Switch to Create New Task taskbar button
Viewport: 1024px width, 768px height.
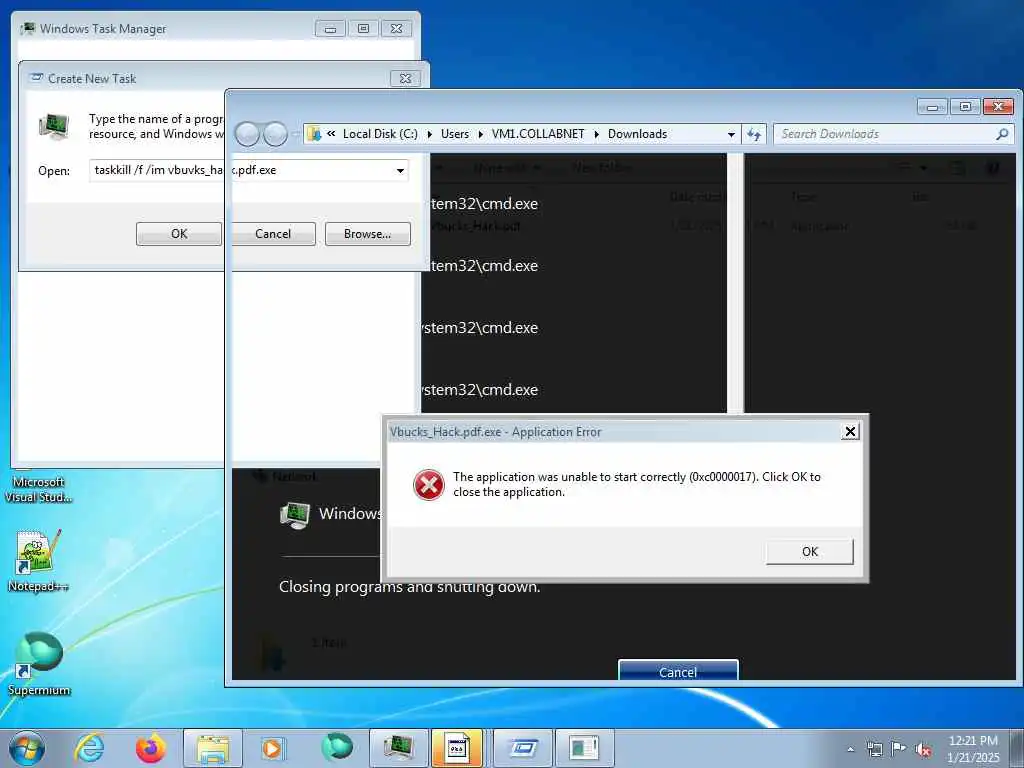(x=523, y=748)
